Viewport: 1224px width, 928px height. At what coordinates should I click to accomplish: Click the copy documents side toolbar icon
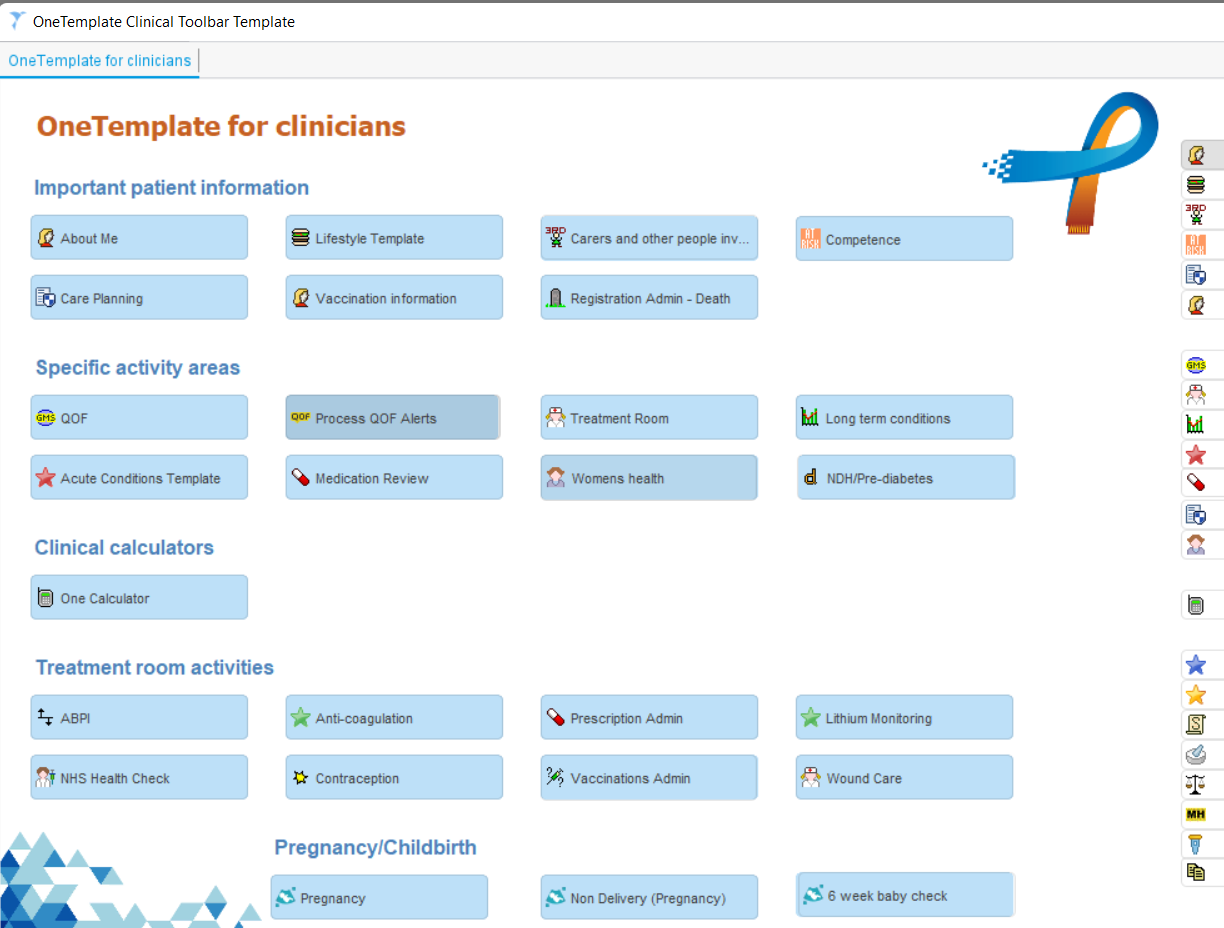1195,873
